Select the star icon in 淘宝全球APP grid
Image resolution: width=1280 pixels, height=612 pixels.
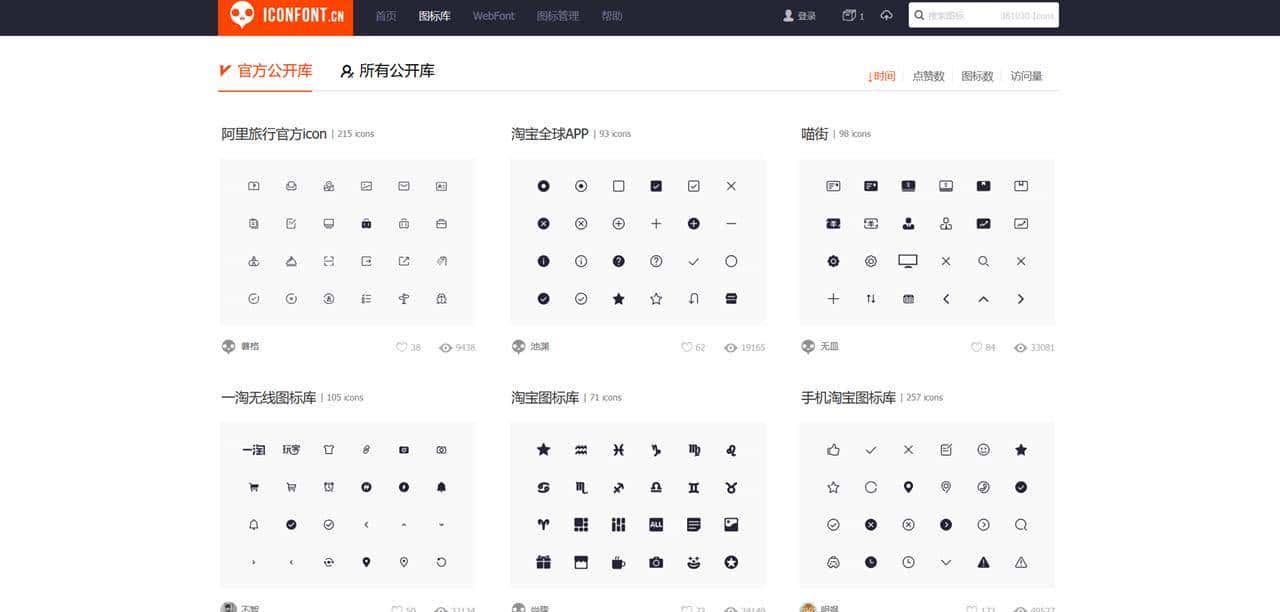click(x=618, y=298)
